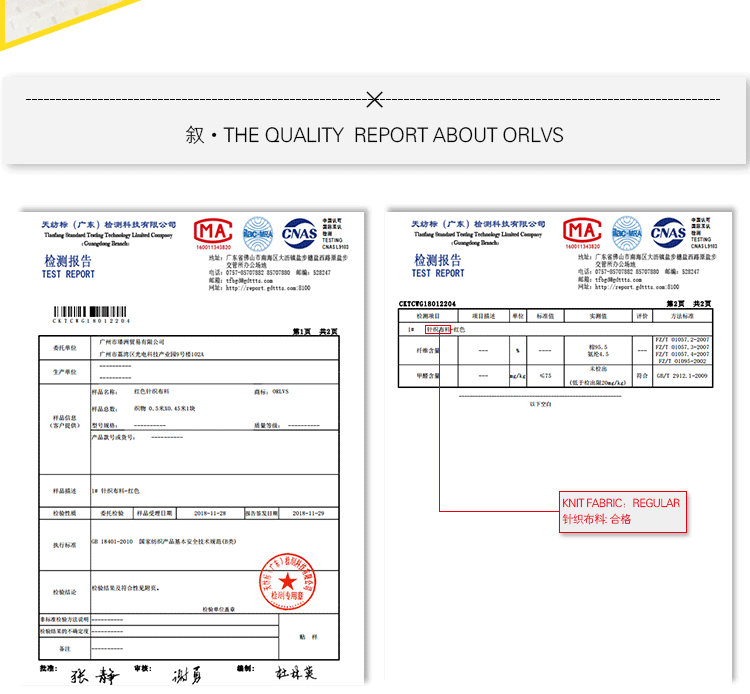Click the red KNIT FABRIC: REGULAR callout box
750x694 pixels.
623,512
